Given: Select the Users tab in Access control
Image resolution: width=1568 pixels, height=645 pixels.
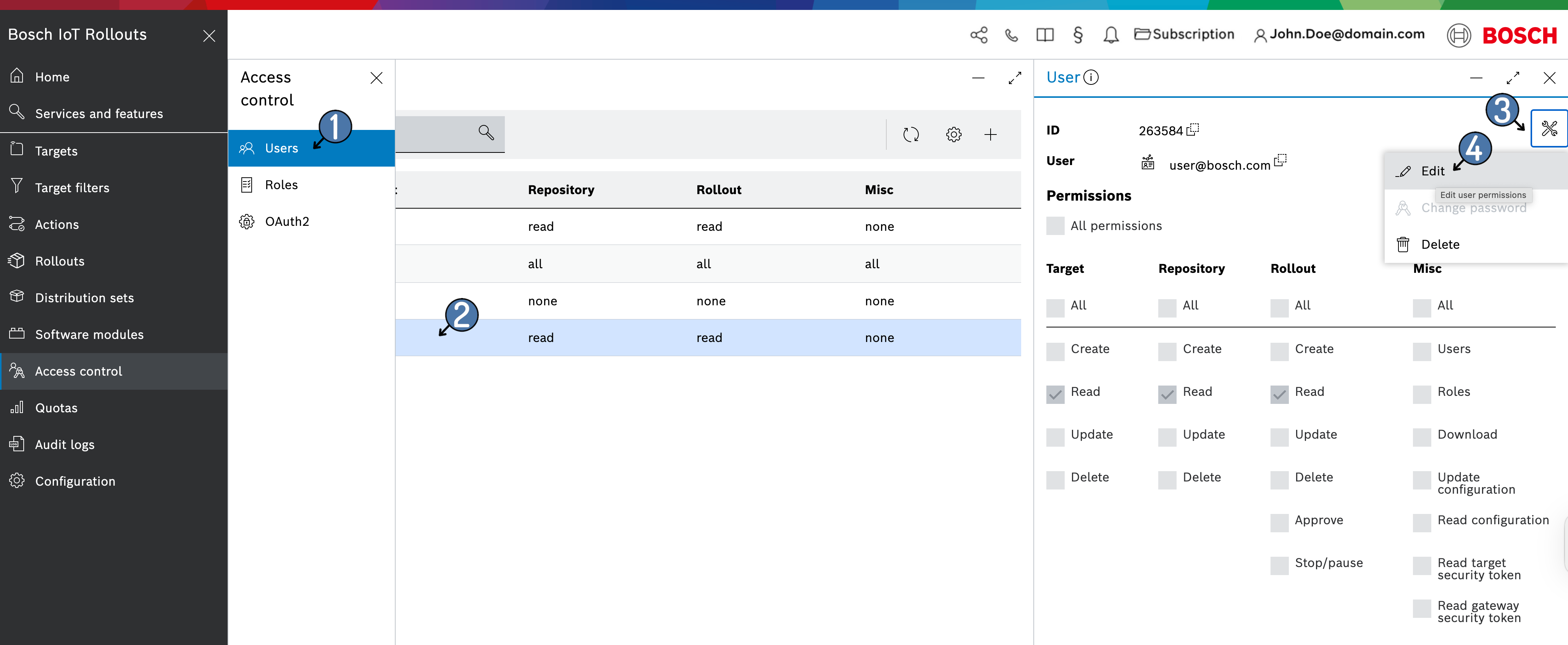Looking at the screenshot, I should click(311, 148).
